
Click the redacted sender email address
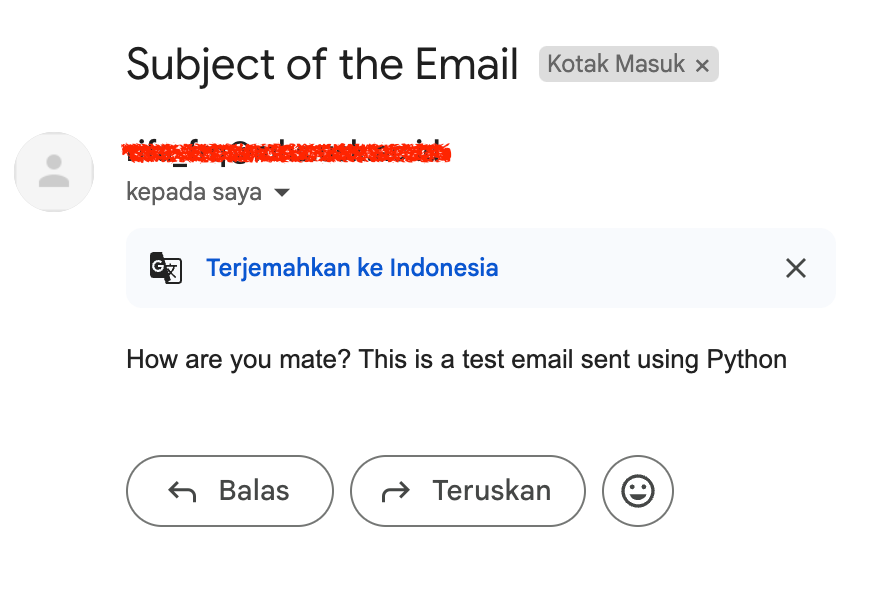pyautogui.click(x=286, y=153)
